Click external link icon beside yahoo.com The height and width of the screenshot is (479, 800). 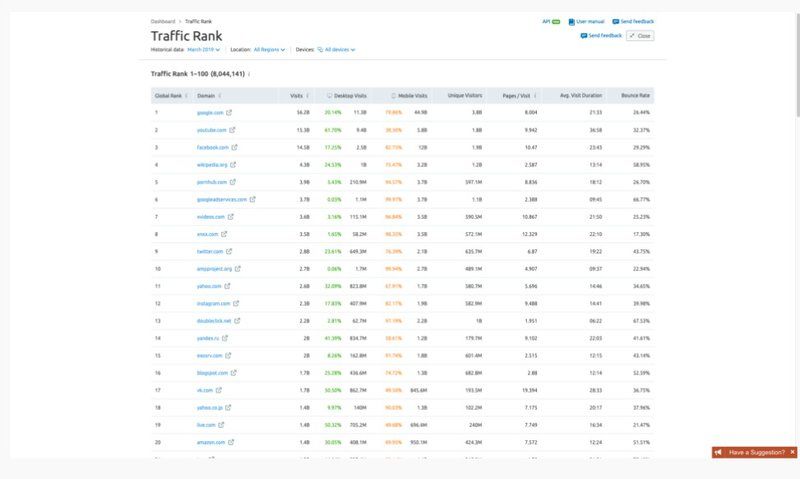tap(228, 286)
